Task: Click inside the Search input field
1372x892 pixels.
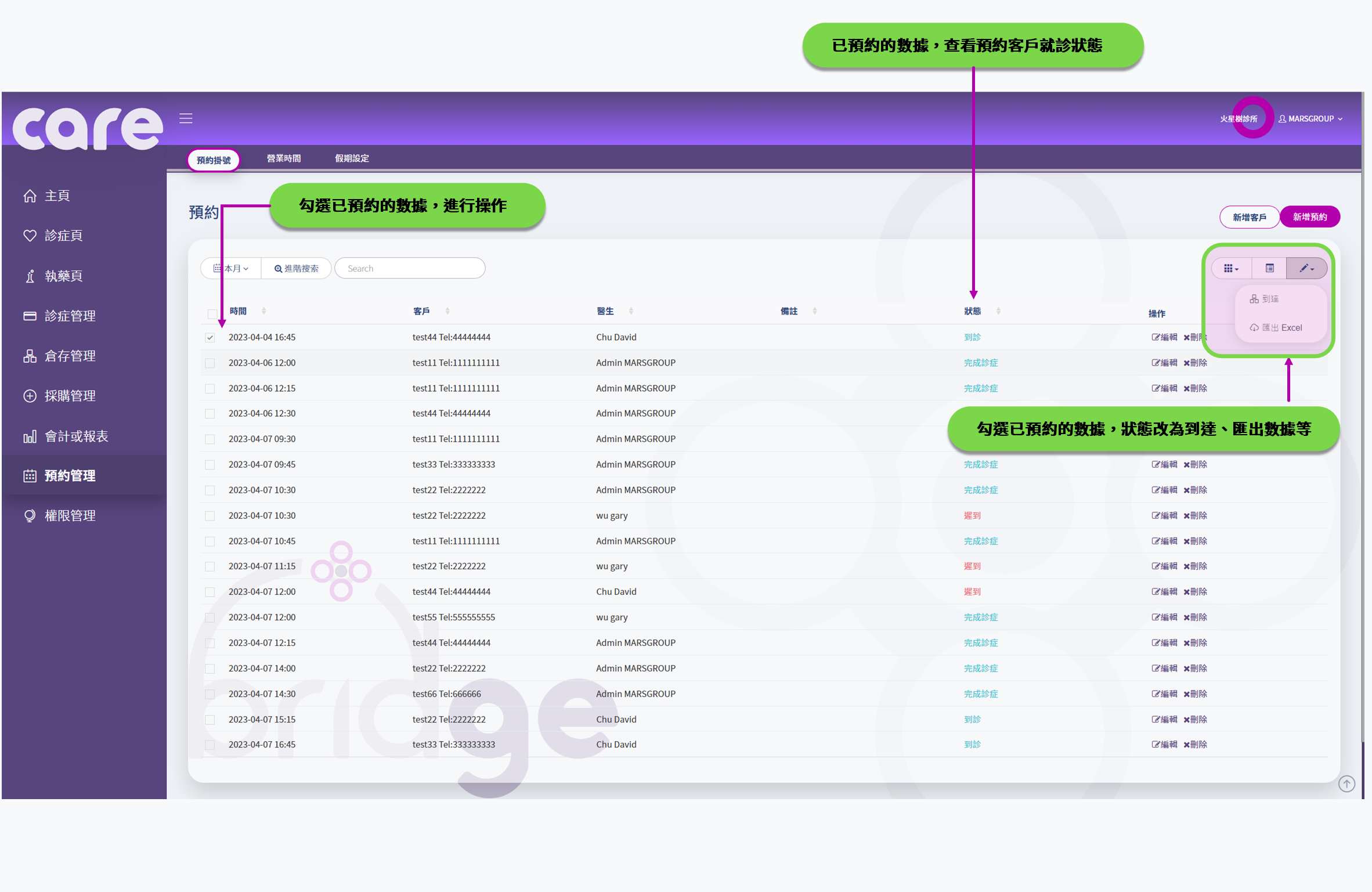Action: (x=410, y=268)
